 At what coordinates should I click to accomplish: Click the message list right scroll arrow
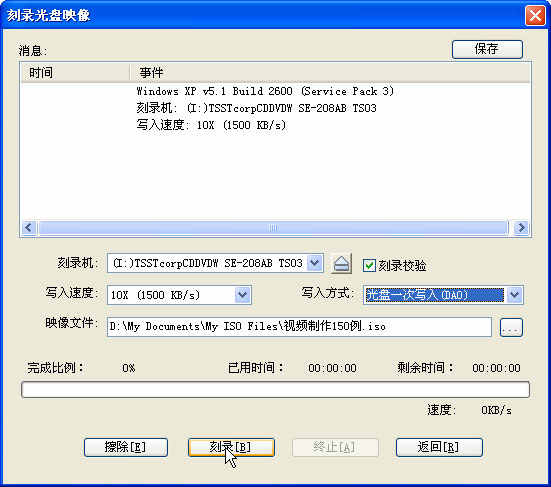tap(521, 228)
